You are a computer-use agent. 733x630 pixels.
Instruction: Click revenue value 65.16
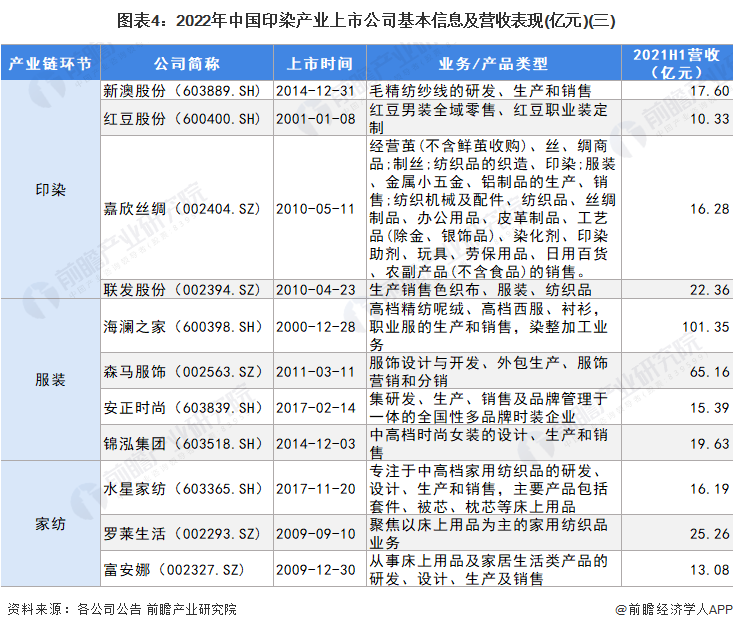(710, 372)
